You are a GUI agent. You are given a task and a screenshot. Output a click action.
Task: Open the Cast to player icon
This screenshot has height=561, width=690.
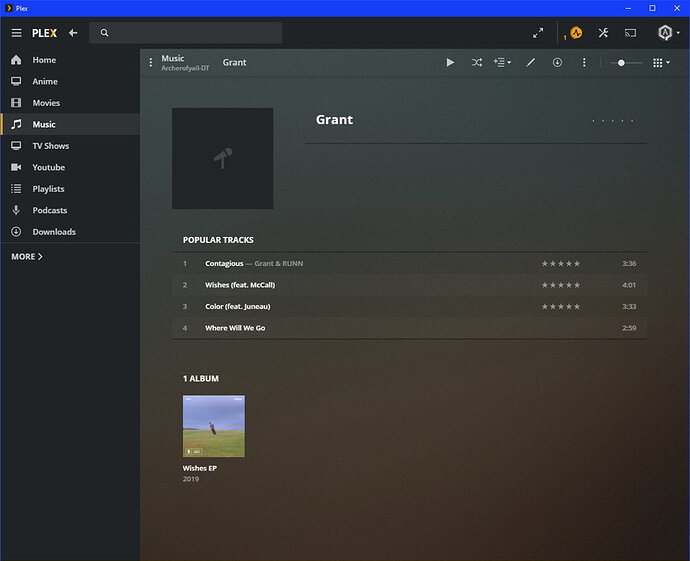631,33
